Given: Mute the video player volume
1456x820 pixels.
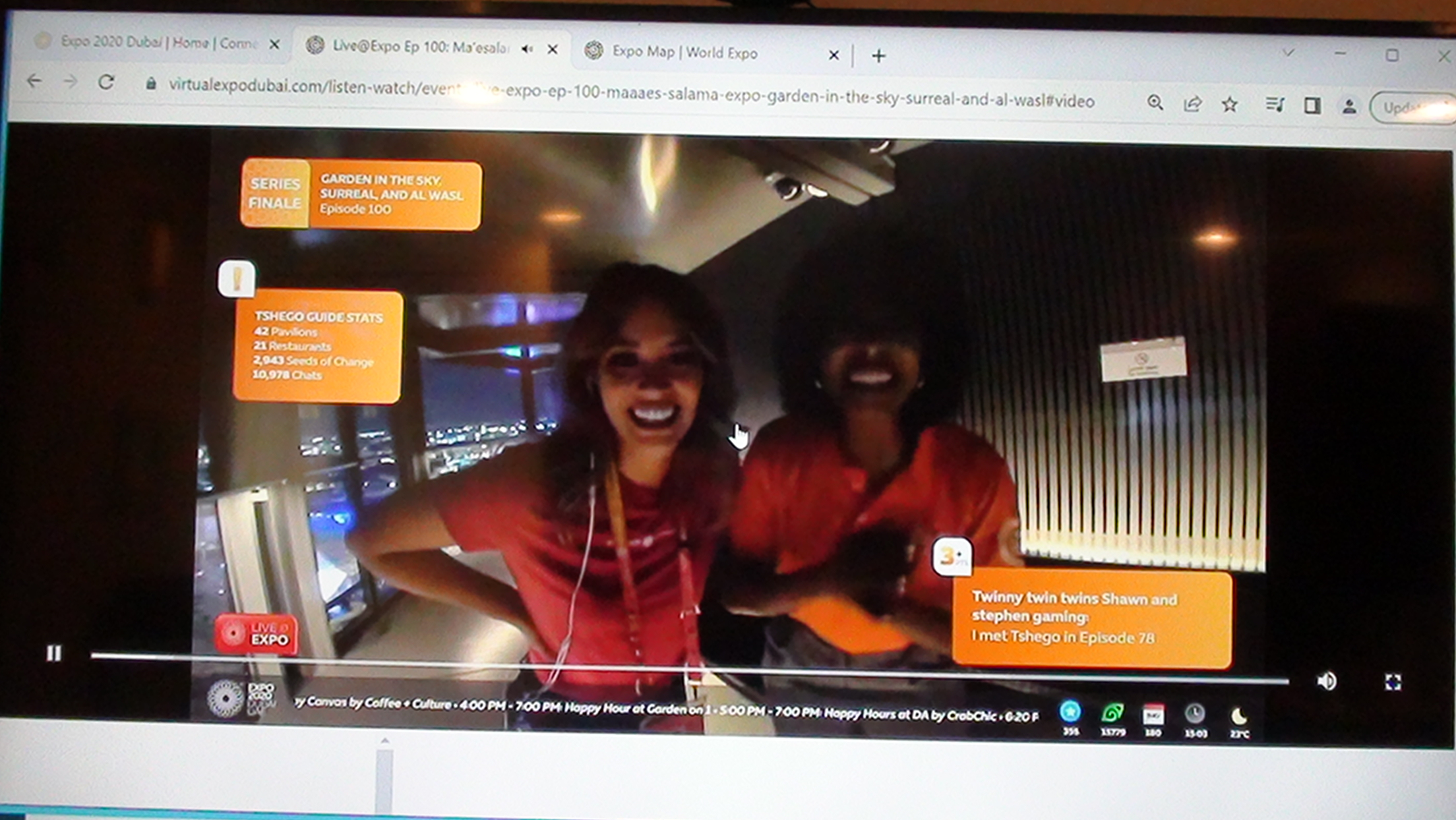Looking at the screenshot, I should coord(1326,681).
